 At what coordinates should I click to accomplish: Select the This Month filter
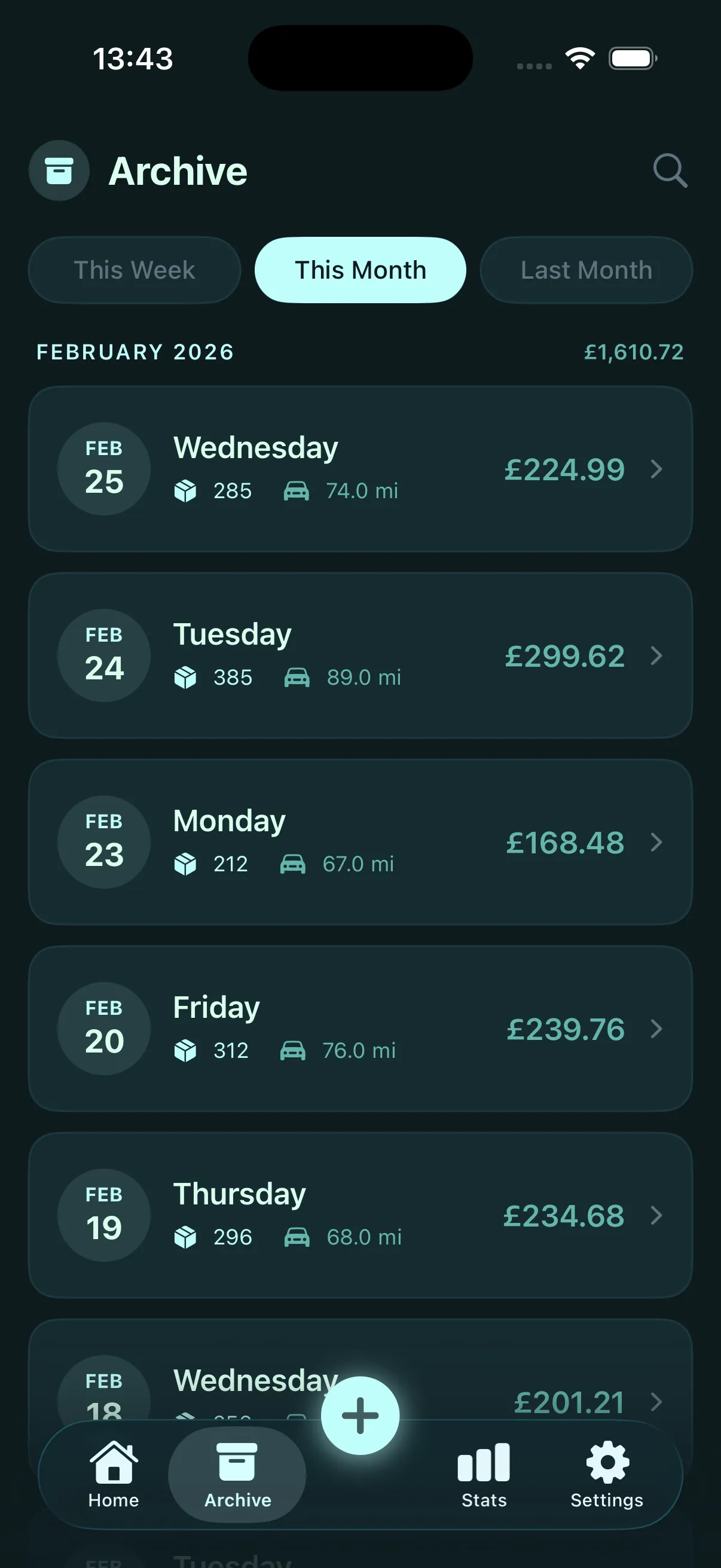click(360, 270)
